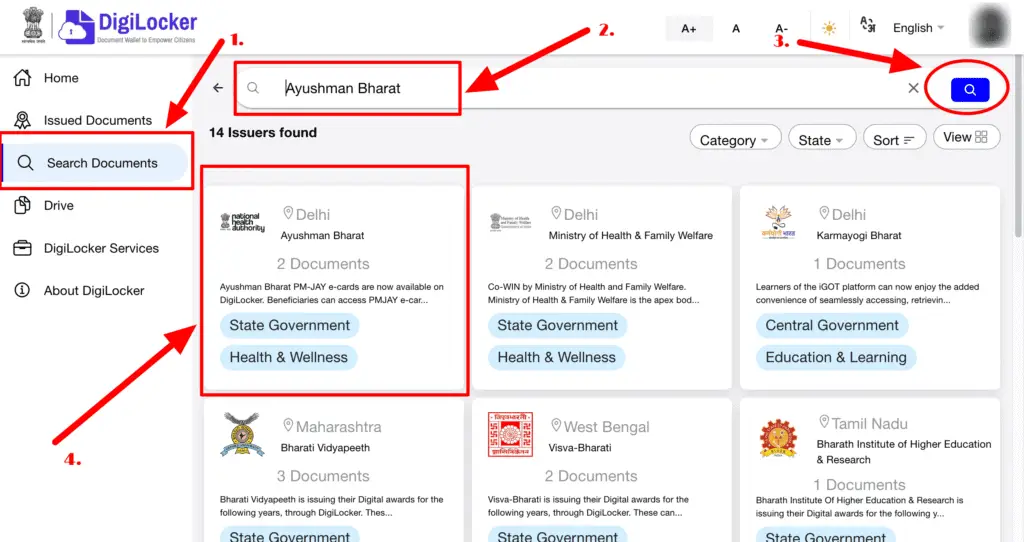Toggle light theme with sun icon

[x=829, y=28]
